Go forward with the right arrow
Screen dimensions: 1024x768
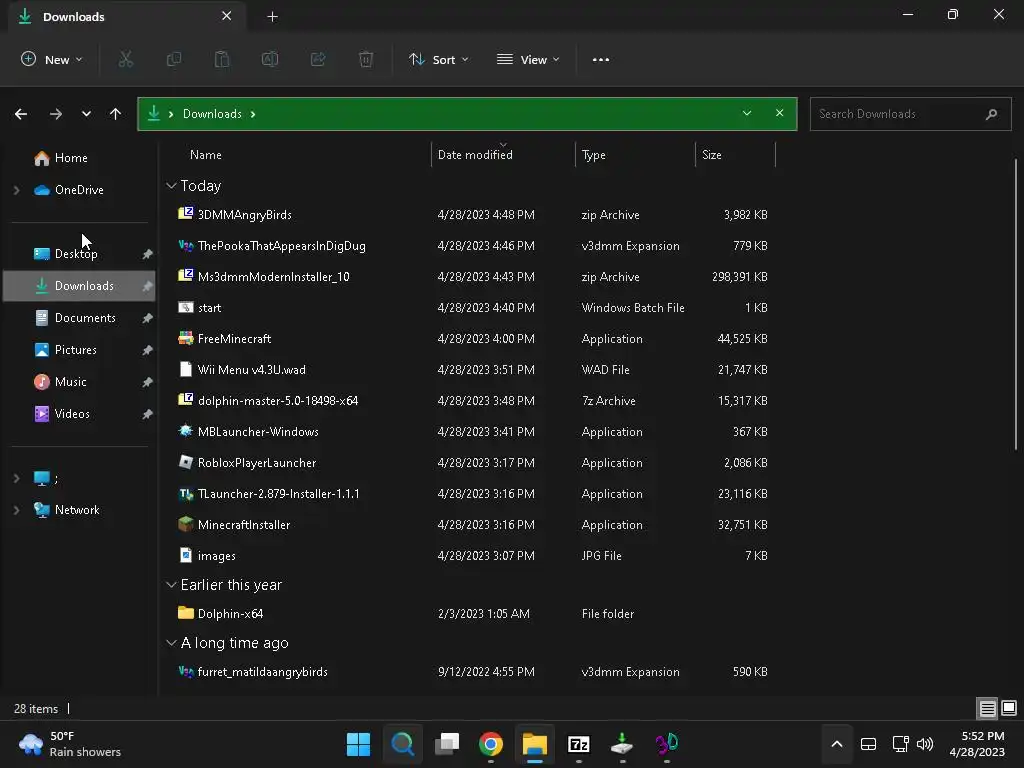[56, 114]
